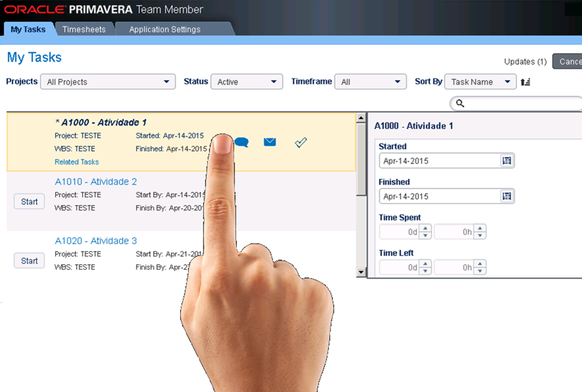Click the search magnifier icon

click(460, 103)
